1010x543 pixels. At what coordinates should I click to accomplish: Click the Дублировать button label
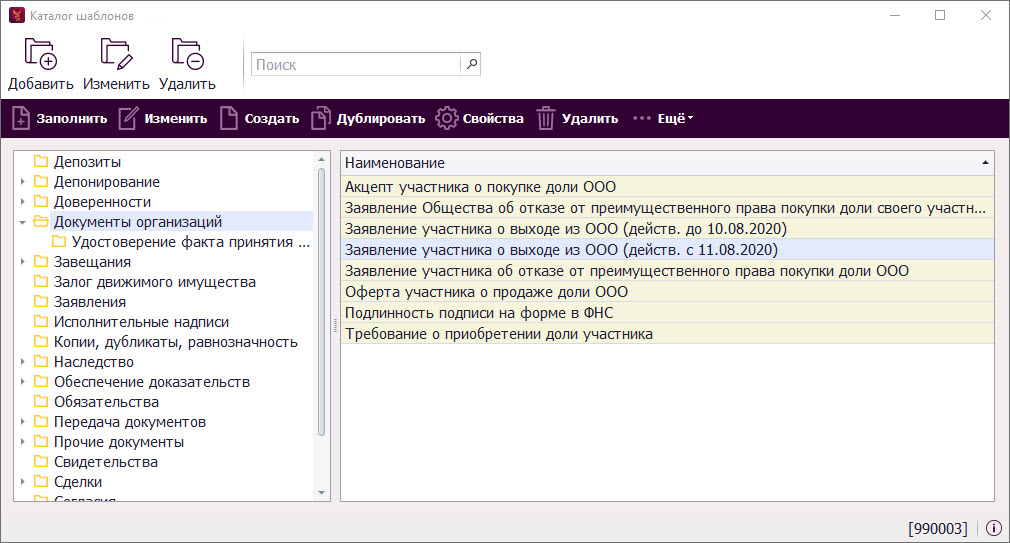381,119
